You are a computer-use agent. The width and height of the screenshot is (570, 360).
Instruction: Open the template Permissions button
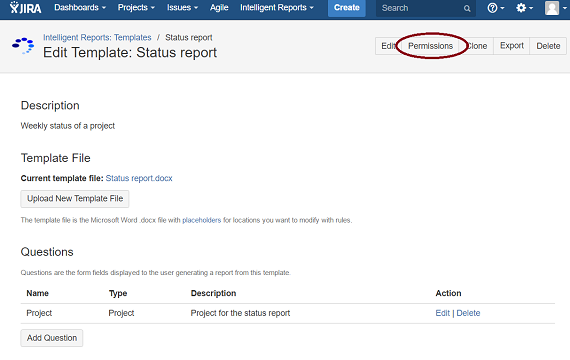tap(430, 46)
